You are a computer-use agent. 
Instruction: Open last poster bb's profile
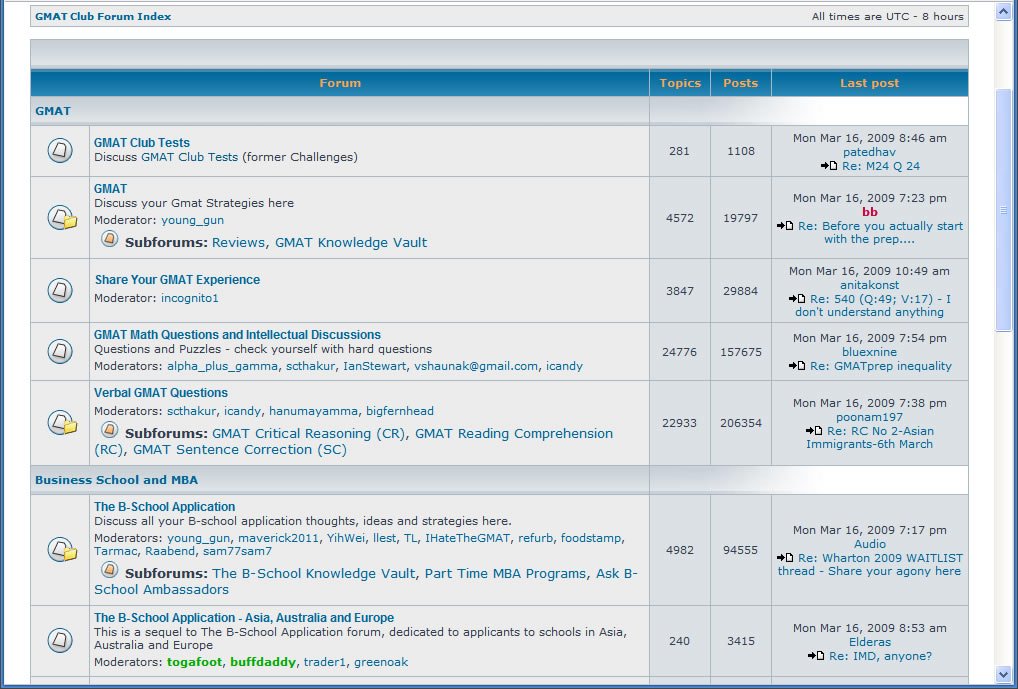point(870,212)
